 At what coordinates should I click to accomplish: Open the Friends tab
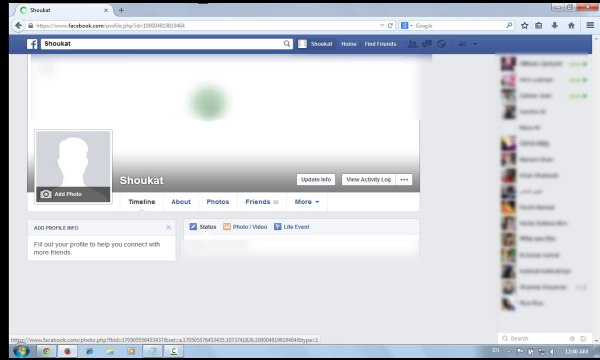point(262,202)
